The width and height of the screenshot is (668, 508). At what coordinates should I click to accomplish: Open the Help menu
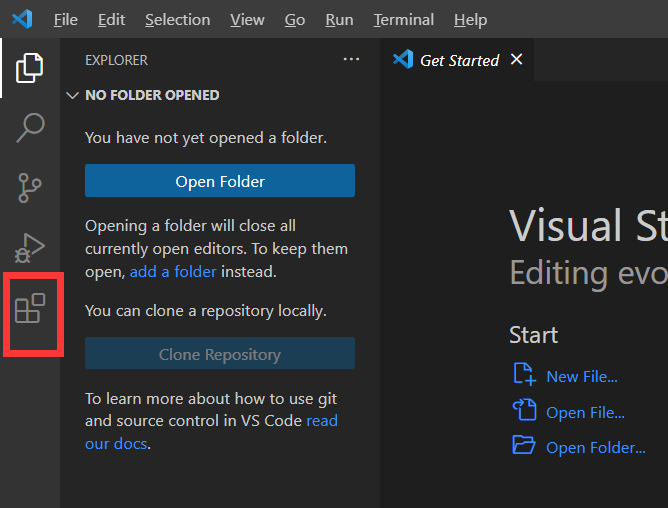[x=470, y=20]
